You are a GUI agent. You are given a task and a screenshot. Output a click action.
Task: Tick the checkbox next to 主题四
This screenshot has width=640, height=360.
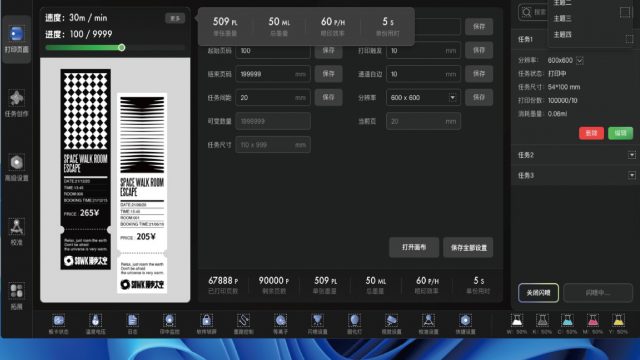pyautogui.click(x=629, y=39)
